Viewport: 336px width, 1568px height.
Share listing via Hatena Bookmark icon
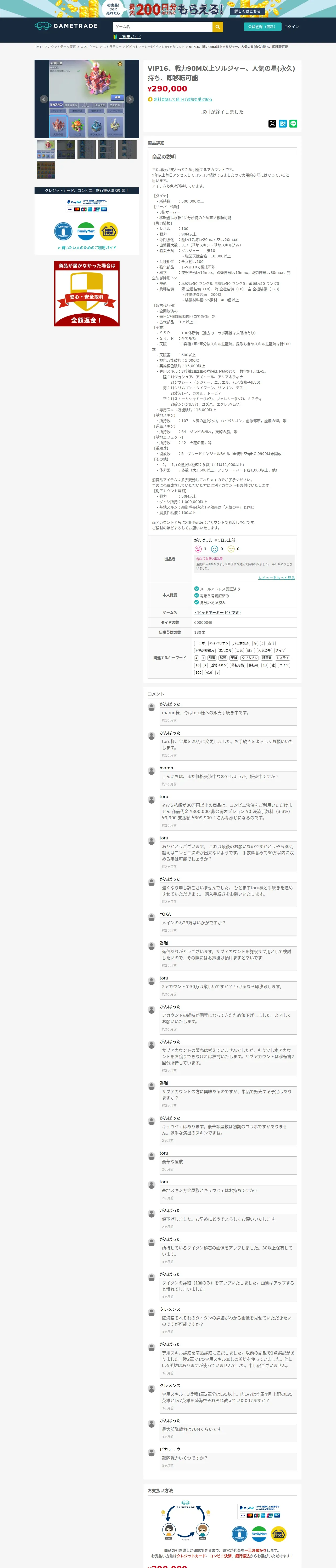pos(282,124)
